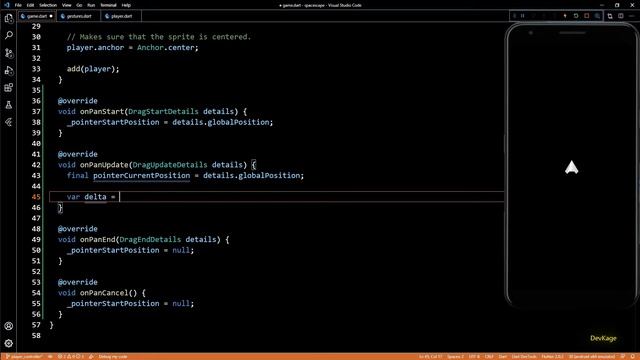The width and height of the screenshot is (640, 360).
Task: Open the Run and Debug view
Action: pos(9,70)
